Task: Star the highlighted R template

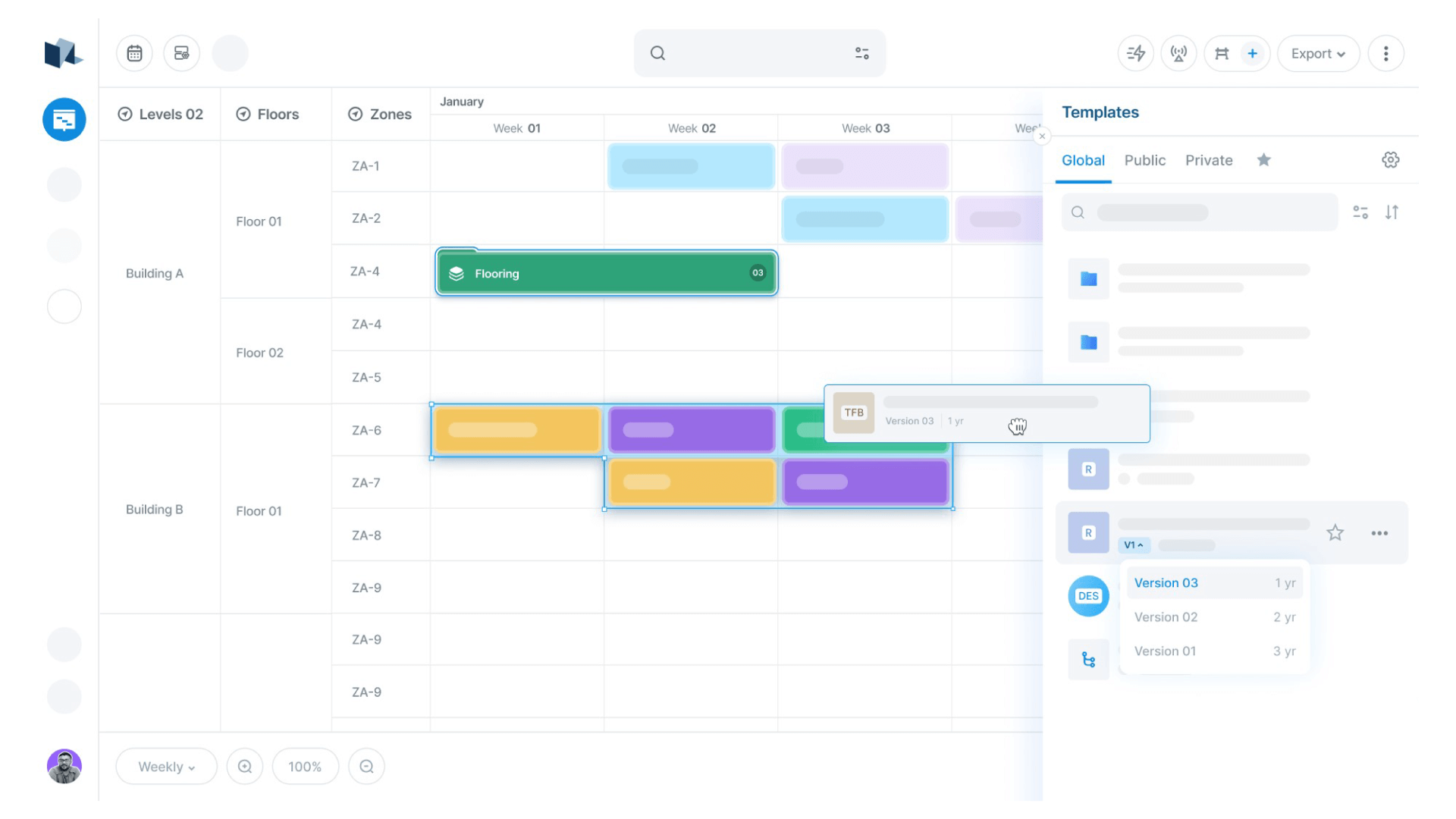Action: pyautogui.click(x=1335, y=533)
